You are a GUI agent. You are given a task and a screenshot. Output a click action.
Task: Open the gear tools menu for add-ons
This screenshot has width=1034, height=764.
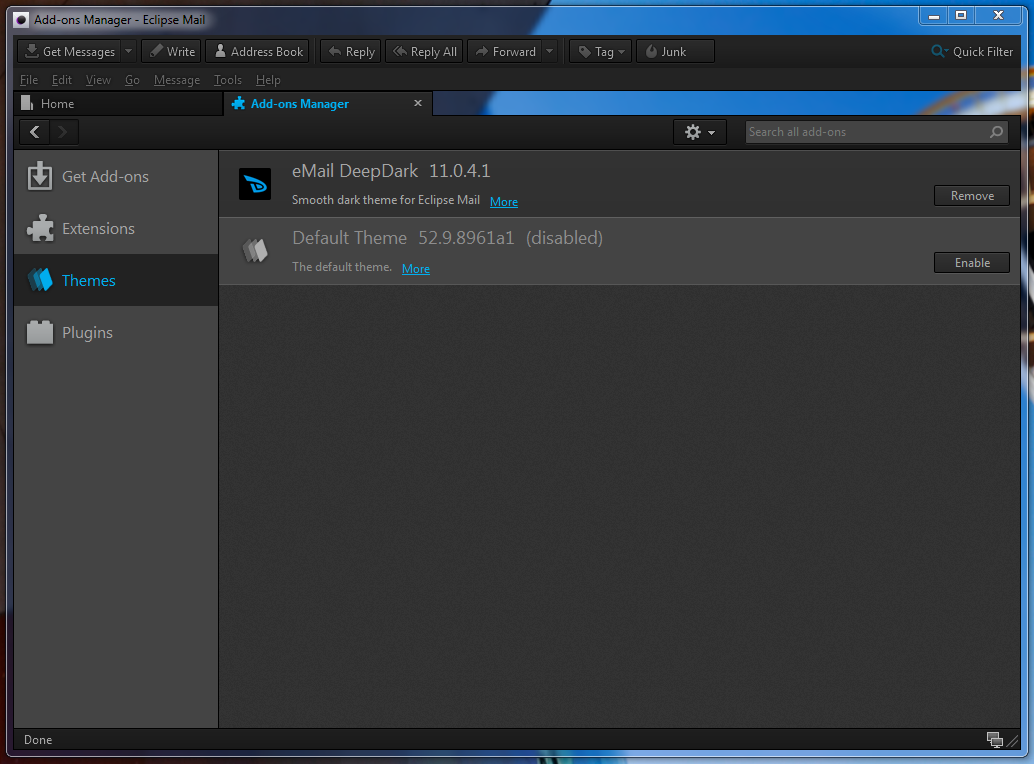click(x=699, y=132)
